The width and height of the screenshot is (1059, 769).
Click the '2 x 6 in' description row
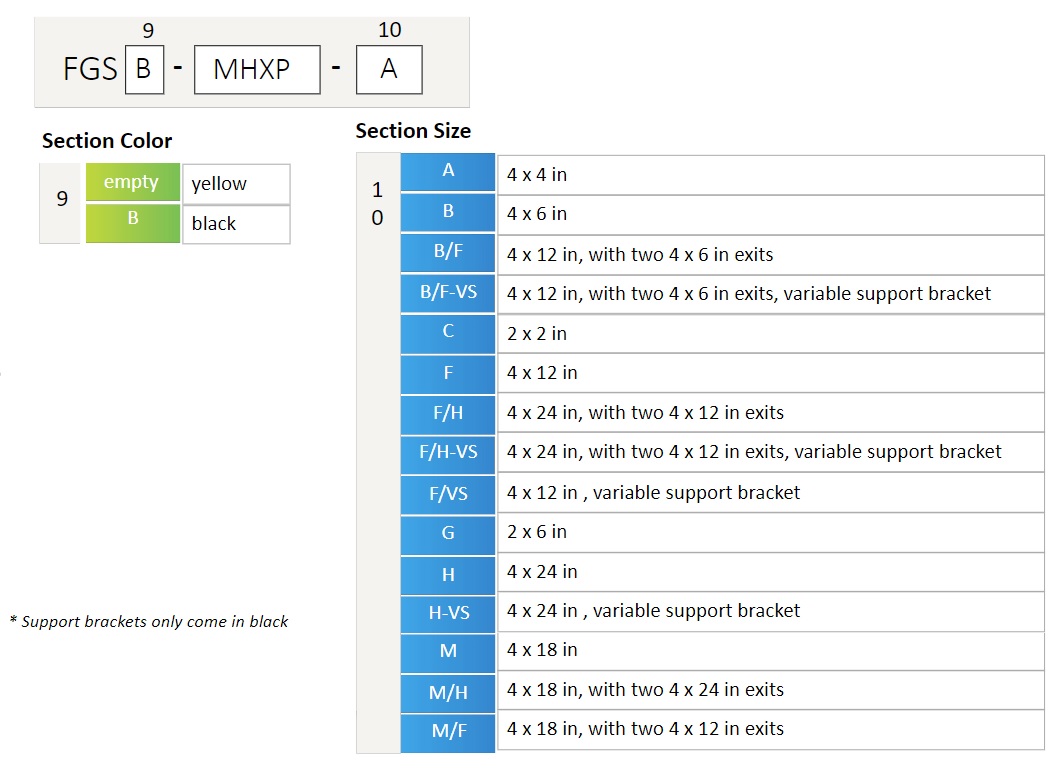771,533
